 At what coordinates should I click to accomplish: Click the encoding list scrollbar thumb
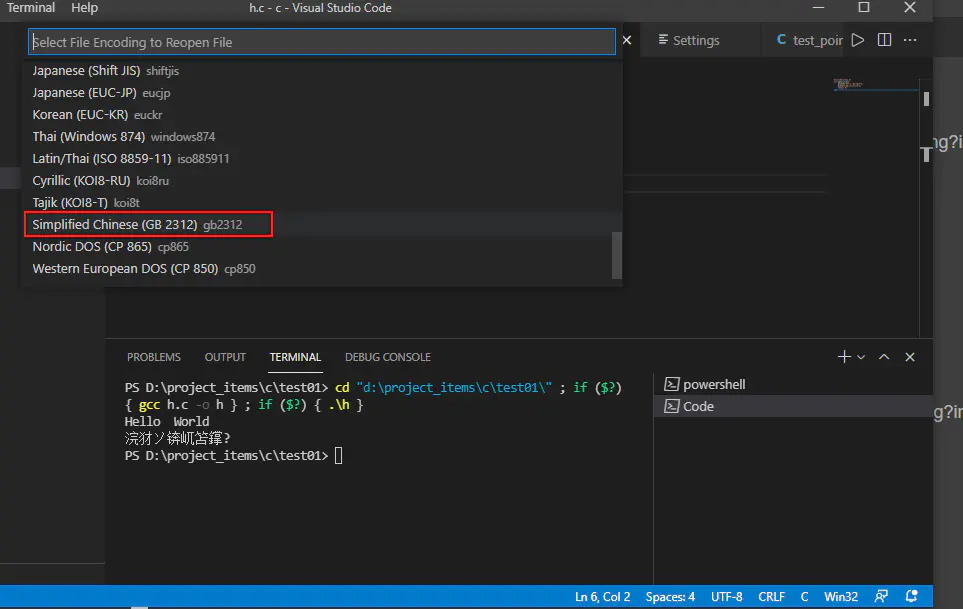click(617, 256)
